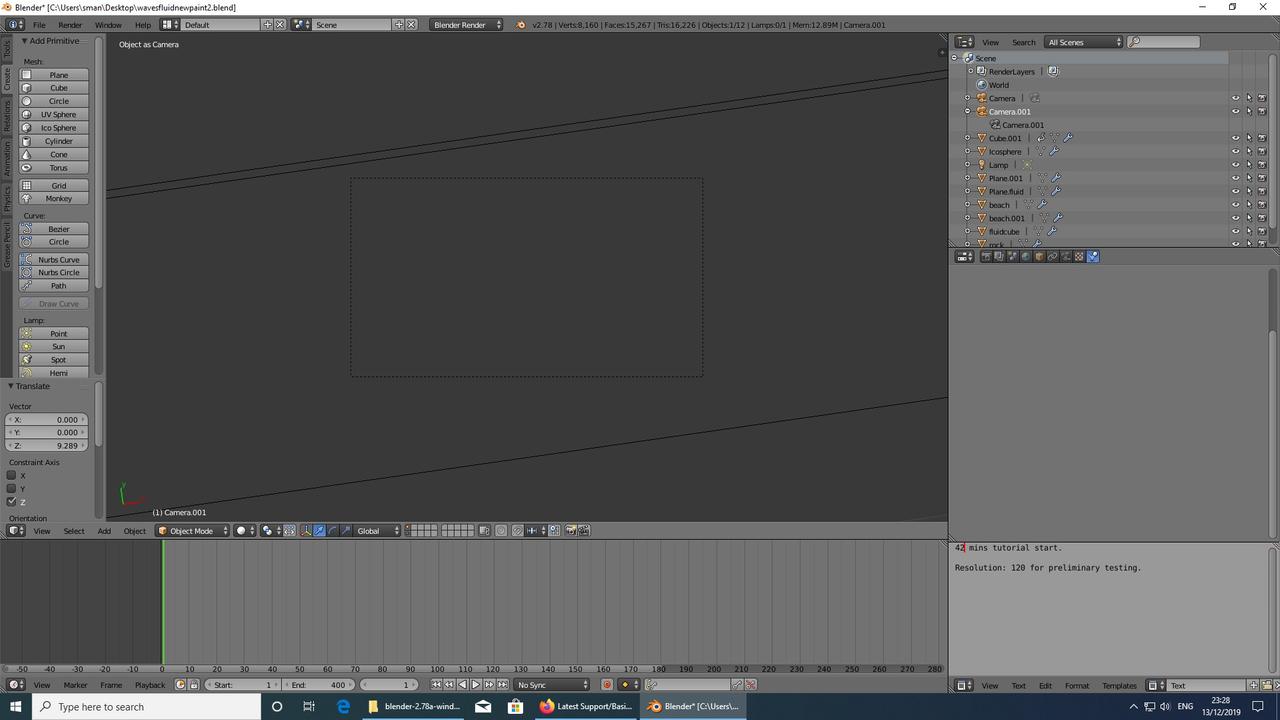Open the Constraints properties tab icon

point(1052,257)
